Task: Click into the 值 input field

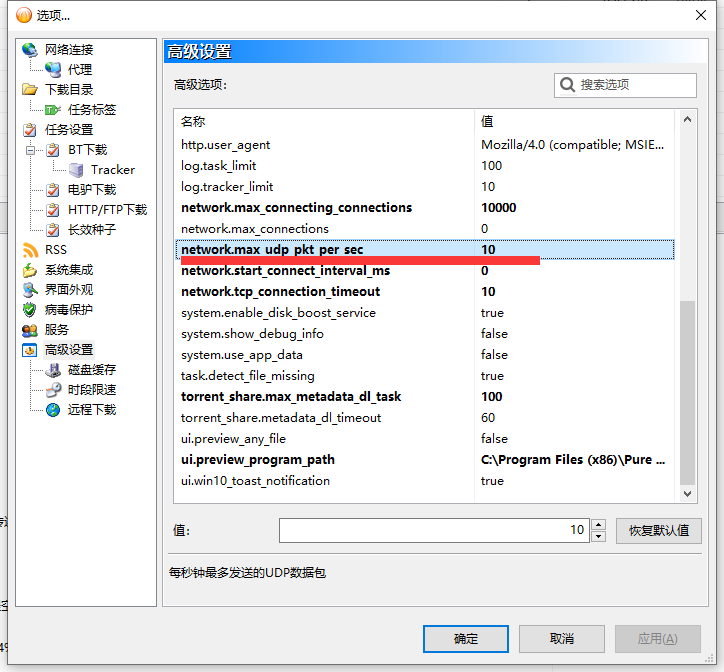Action: pyautogui.click(x=434, y=530)
